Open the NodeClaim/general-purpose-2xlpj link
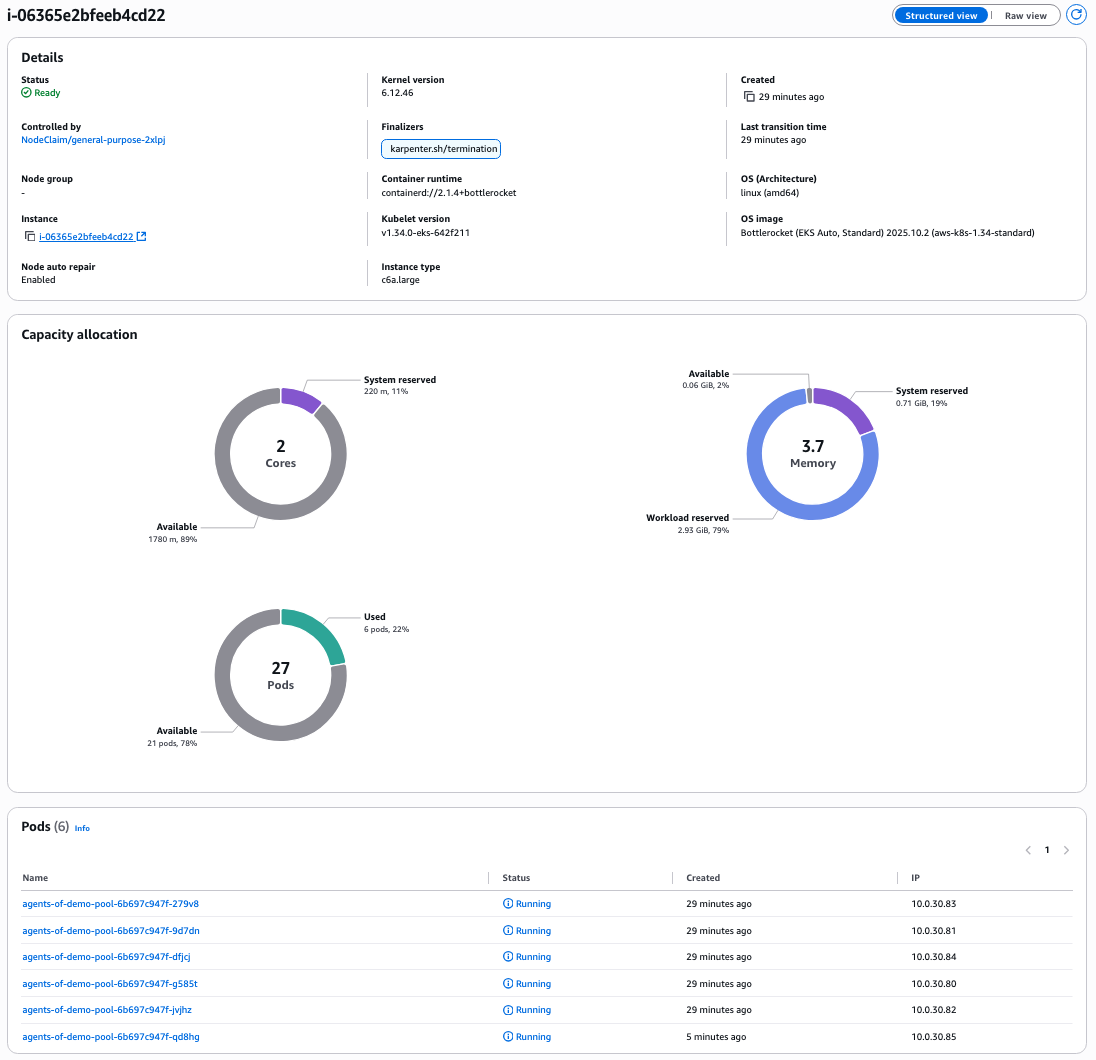Screen dimensions: 1096x1060 pyautogui.click(x=92, y=139)
